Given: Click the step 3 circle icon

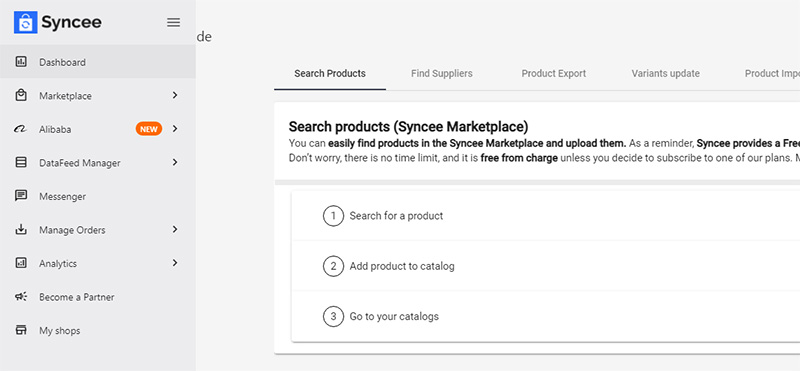Looking at the screenshot, I should coord(333,316).
